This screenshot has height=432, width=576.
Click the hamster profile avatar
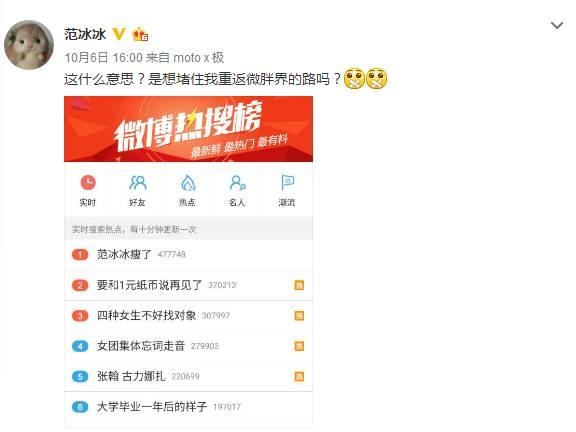(x=29, y=45)
